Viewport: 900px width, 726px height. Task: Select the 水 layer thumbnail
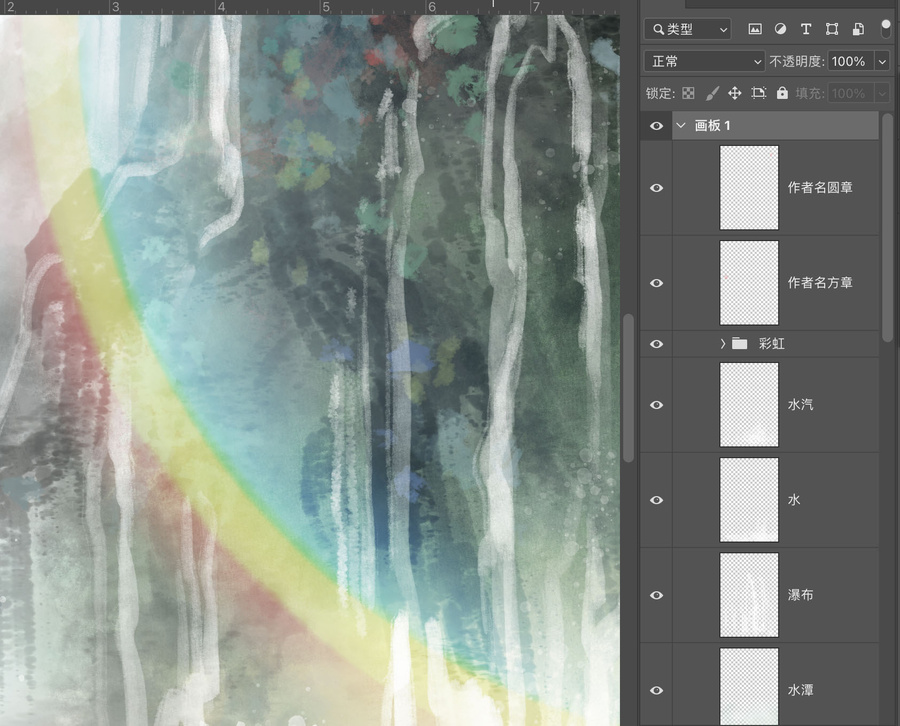coord(749,500)
